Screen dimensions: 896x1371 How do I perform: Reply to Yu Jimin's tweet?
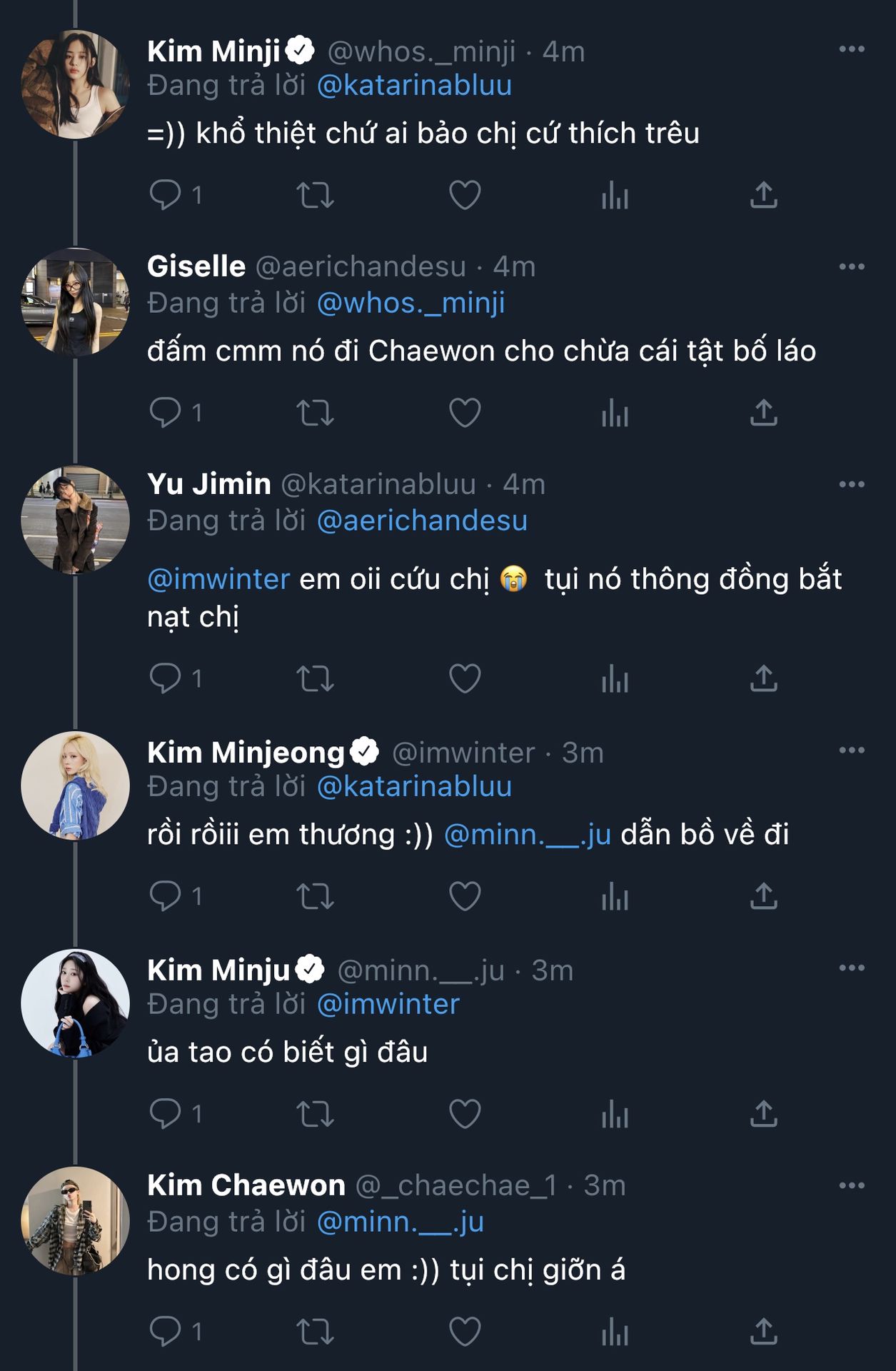pyautogui.click(x=166, y=678)
